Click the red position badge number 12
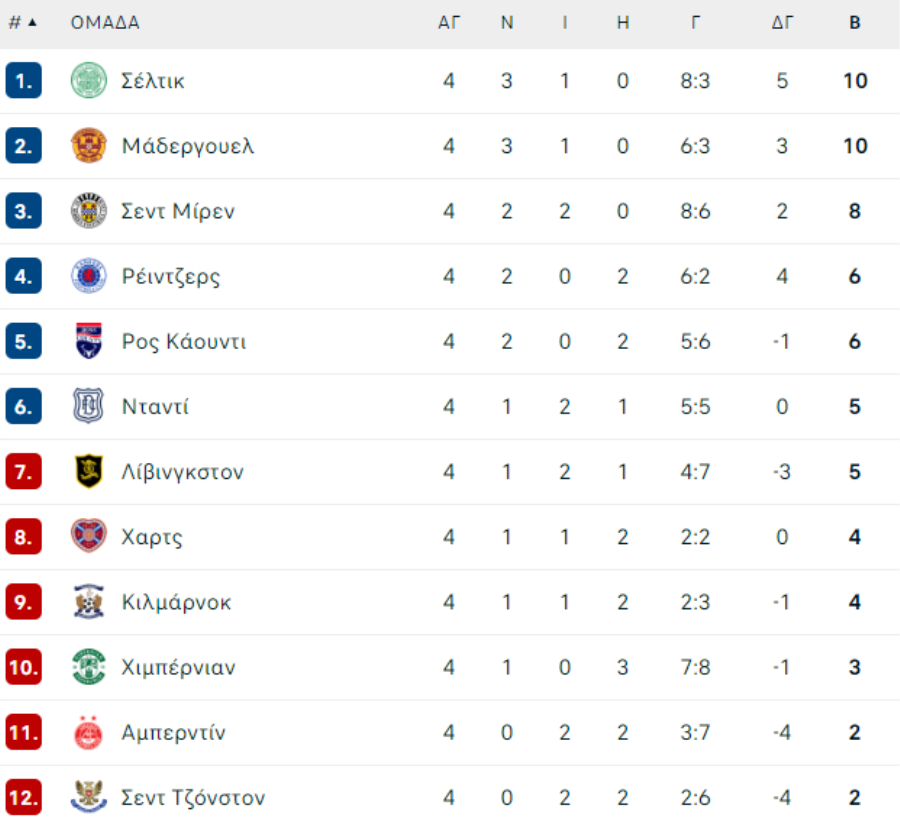This screenshot has width=900, height=824. (x=23, y=798)
